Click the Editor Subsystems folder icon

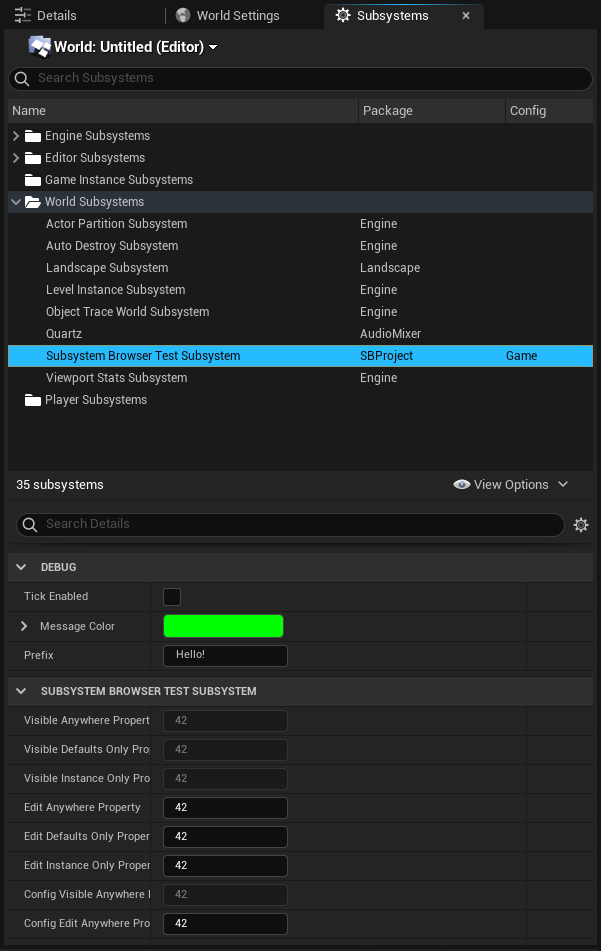(33, 158)
